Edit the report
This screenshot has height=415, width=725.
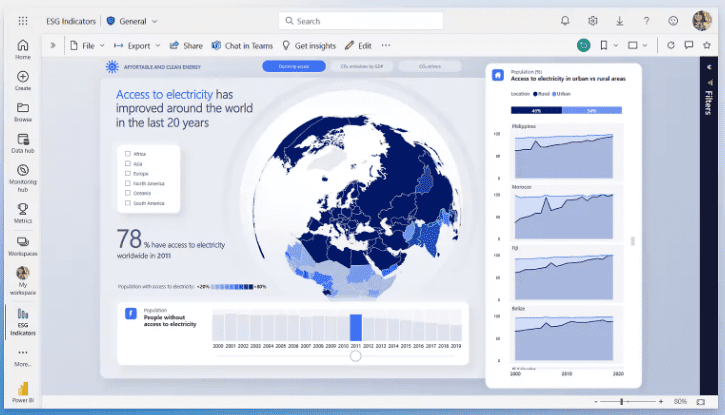358,46
